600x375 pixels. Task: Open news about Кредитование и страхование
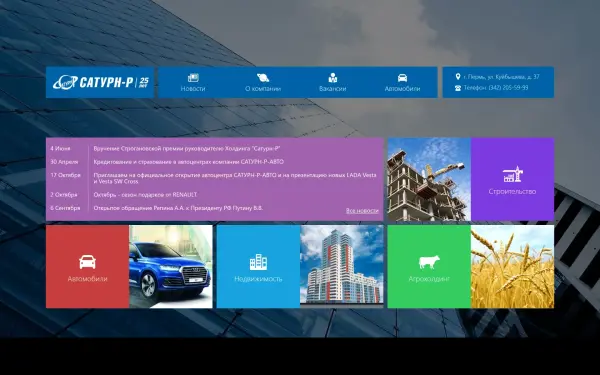tap(189, 162)
